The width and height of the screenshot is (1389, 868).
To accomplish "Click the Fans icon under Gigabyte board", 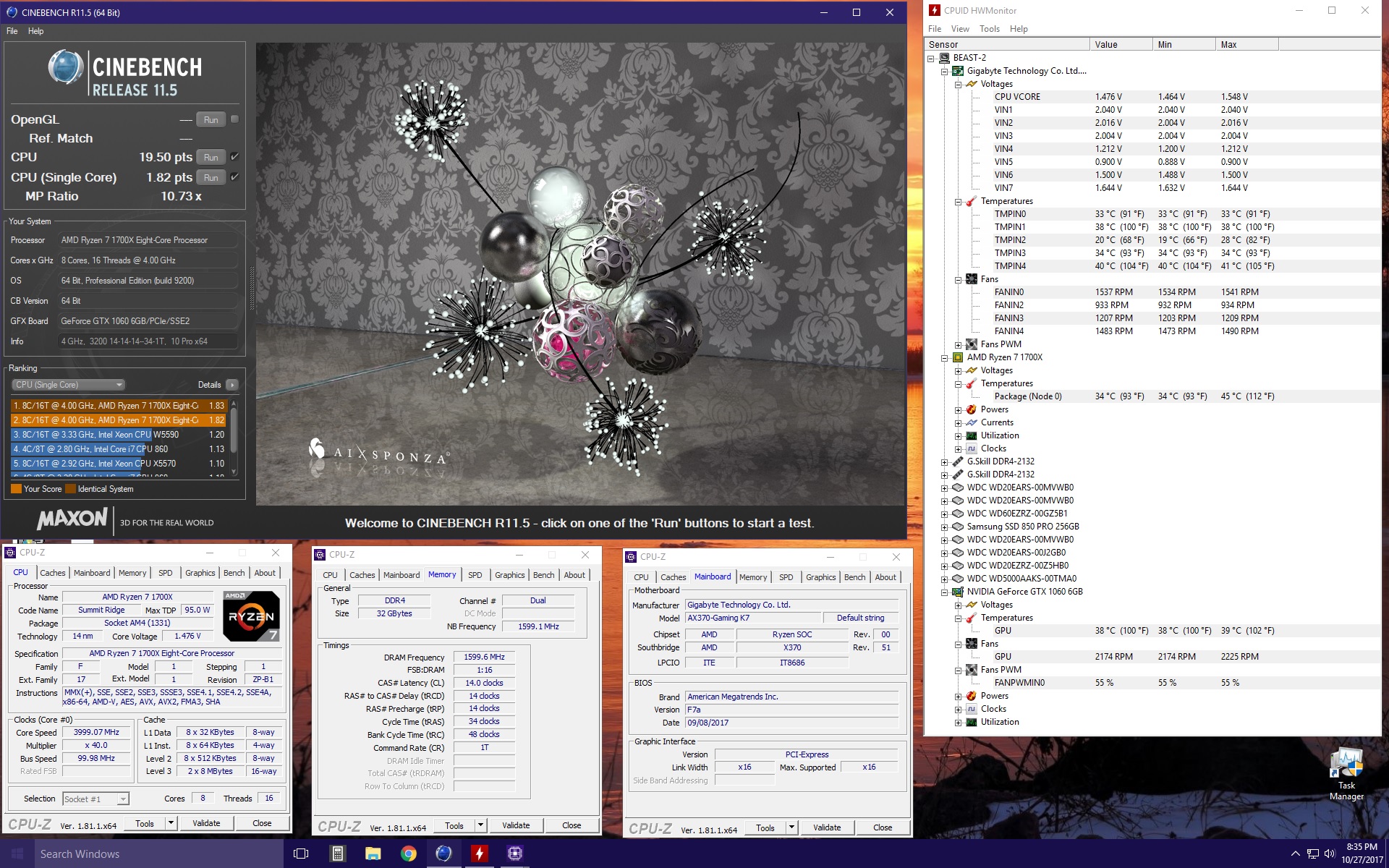I will coord(971,279).
